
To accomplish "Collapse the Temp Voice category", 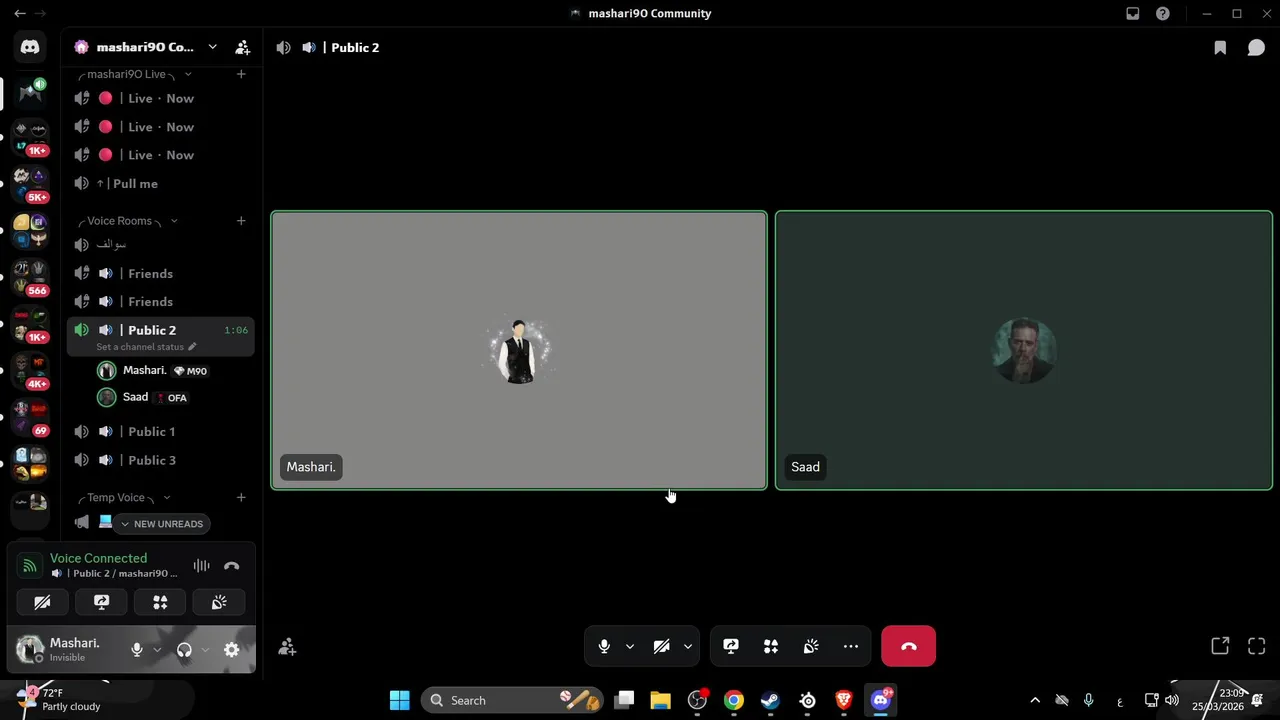I will [x=167, y=497].
